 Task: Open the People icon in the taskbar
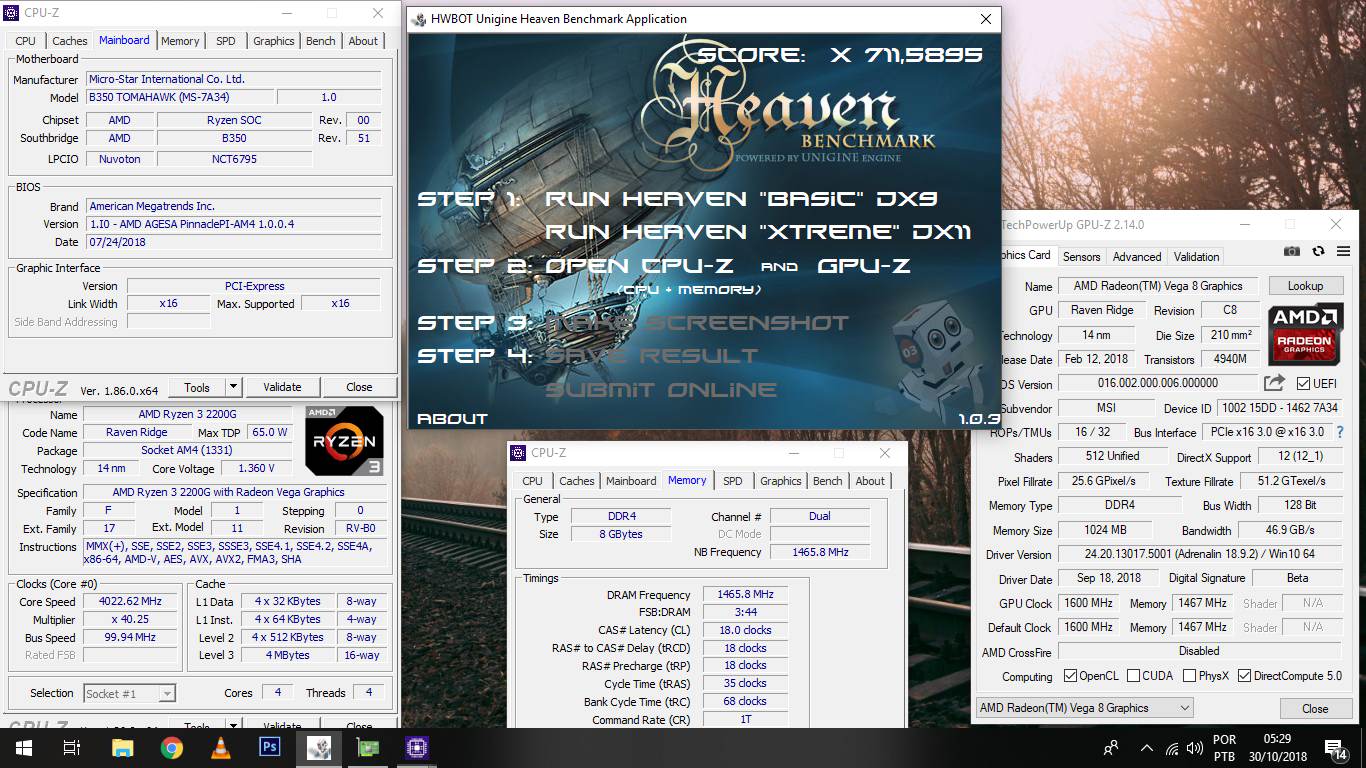1111,747
